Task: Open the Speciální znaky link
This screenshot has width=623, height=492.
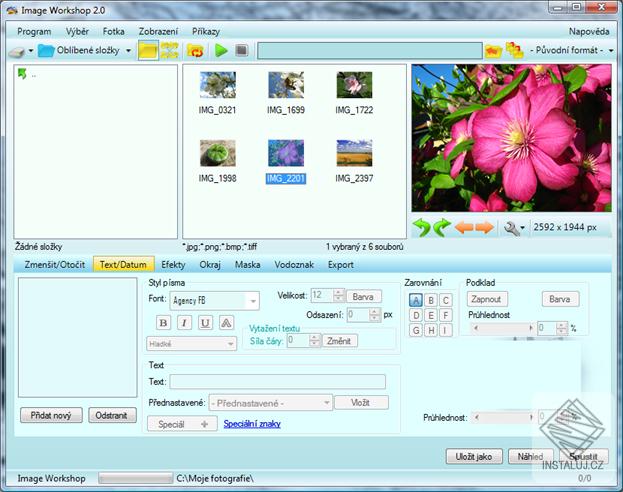Action: coord(251,424)
